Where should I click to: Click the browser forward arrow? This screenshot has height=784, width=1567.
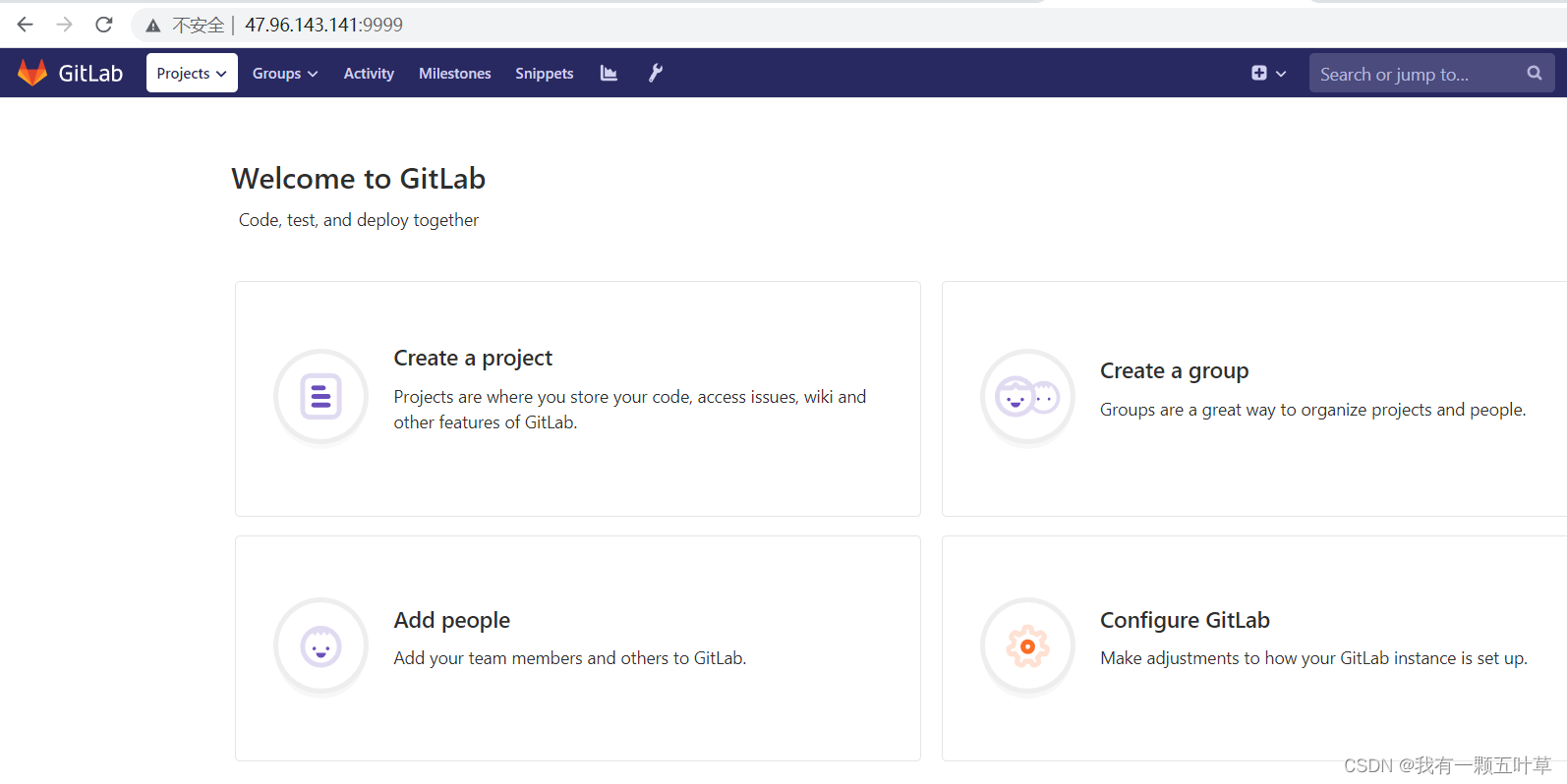(x=65, y=25)
